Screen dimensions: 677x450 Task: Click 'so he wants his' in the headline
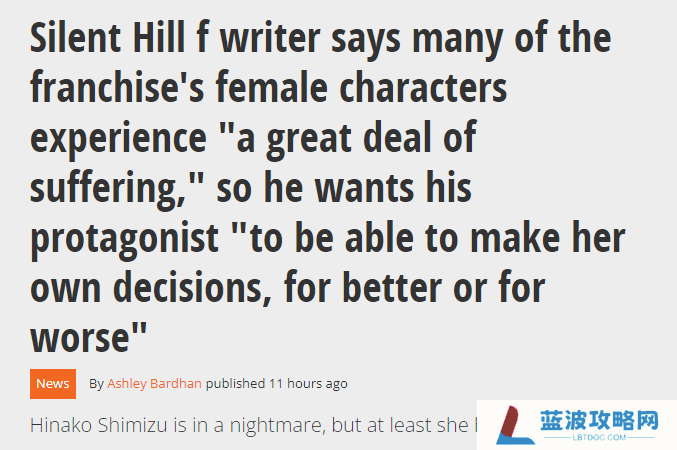click(x=344, y=188)
